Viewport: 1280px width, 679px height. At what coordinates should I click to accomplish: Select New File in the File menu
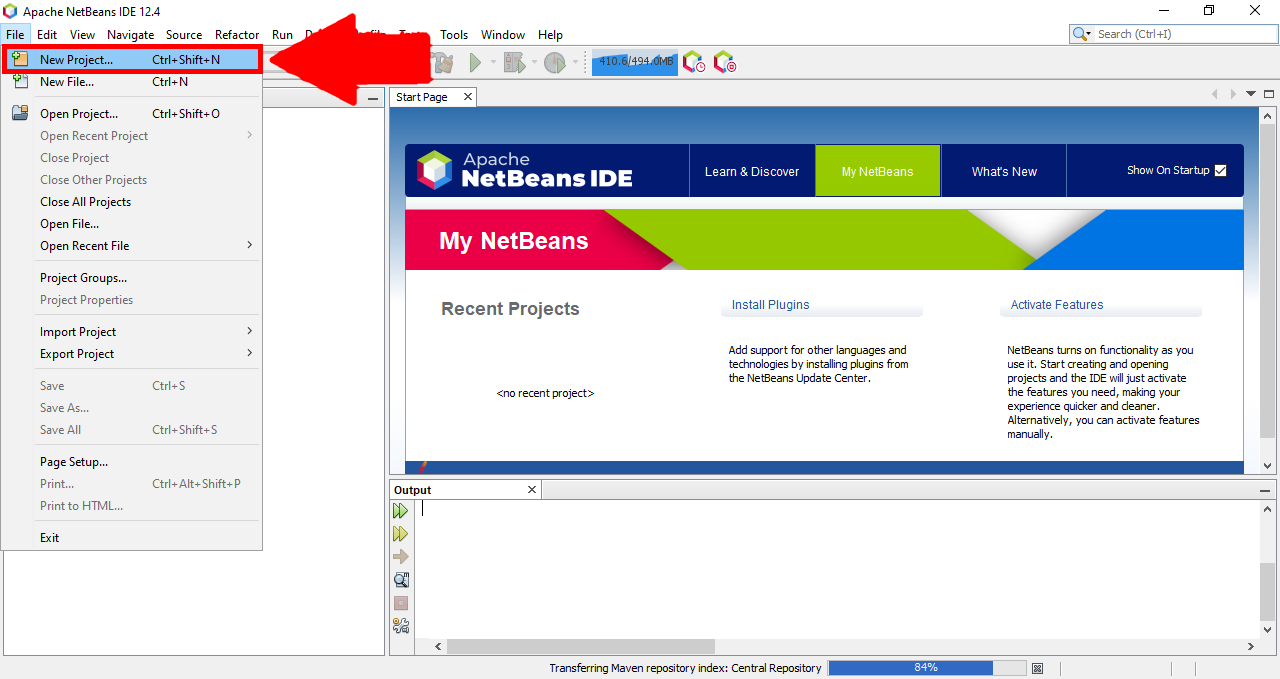[132, 82]
